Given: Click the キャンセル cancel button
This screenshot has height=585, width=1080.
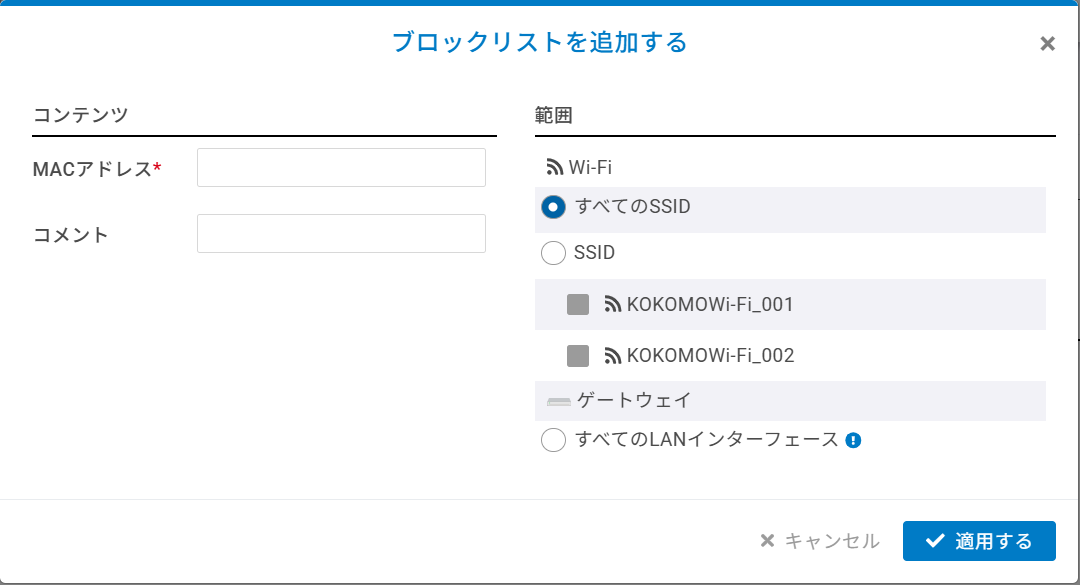Looking at the screenshot, I should 820,541.
